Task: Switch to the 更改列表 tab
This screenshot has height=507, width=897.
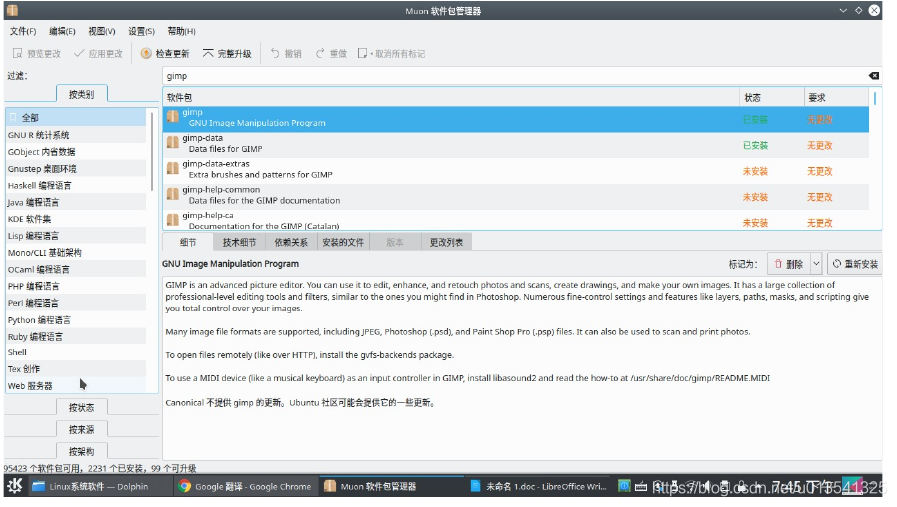Action: click(446, 243)
